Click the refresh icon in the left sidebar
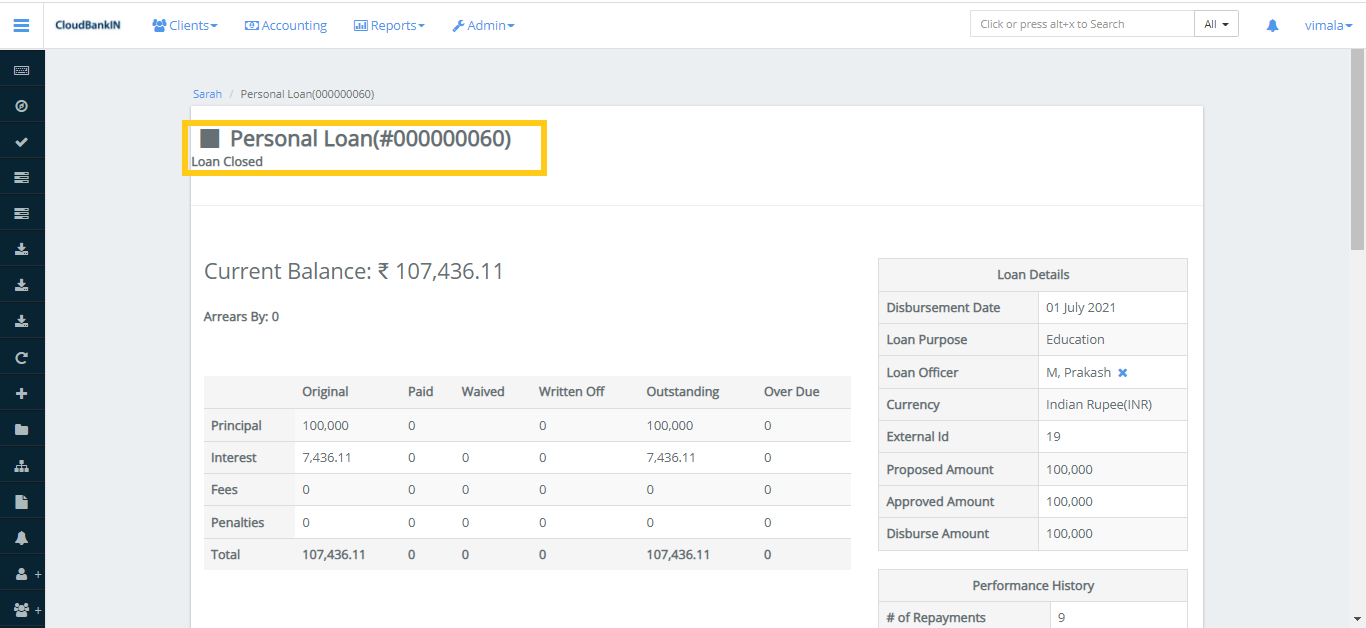 tap(21, 356)
